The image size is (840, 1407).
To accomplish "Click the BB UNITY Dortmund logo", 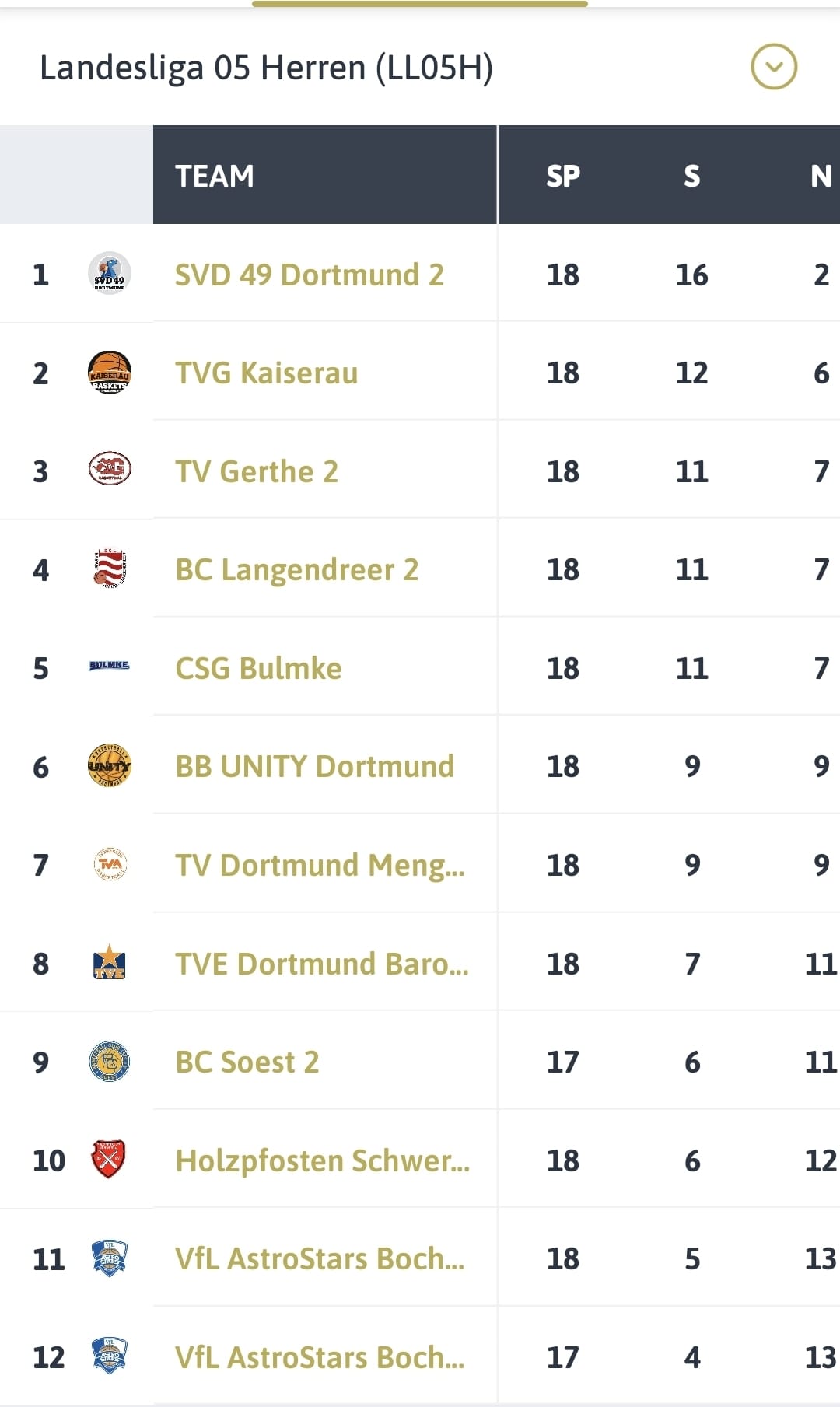I will click(x=110, y=766).
